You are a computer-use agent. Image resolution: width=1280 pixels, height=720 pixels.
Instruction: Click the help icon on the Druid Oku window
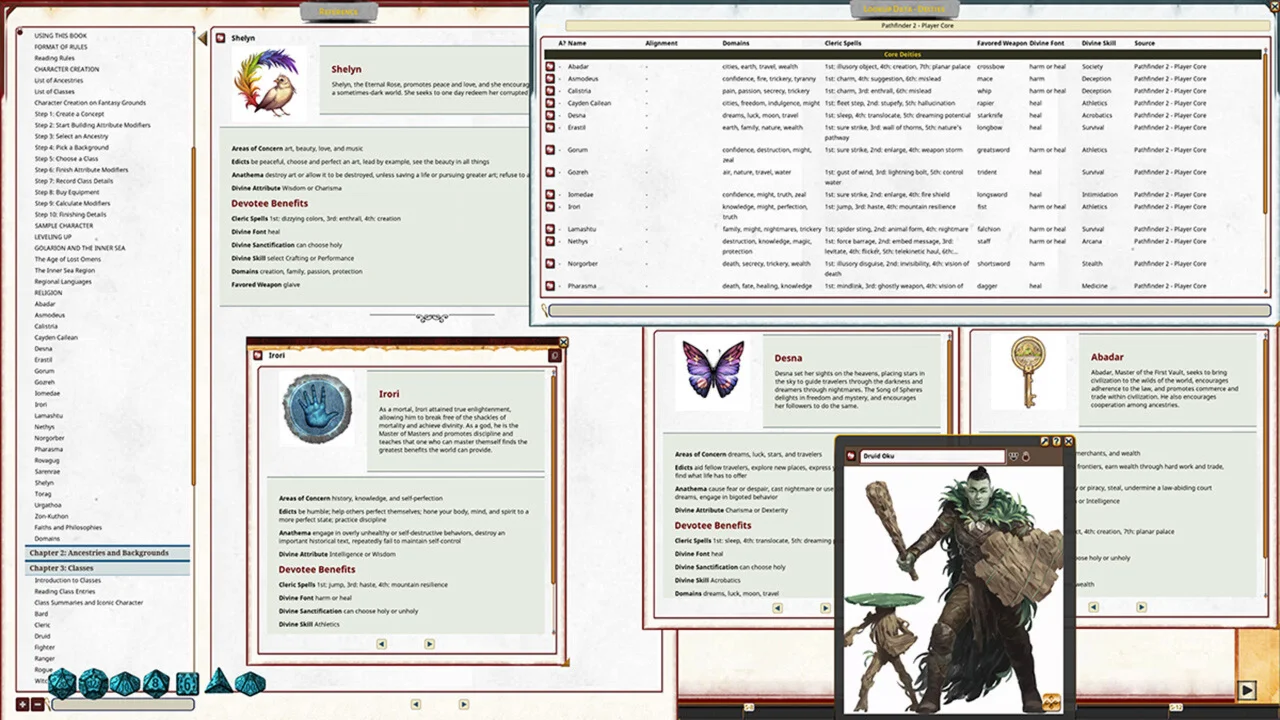click(1056, 441)
